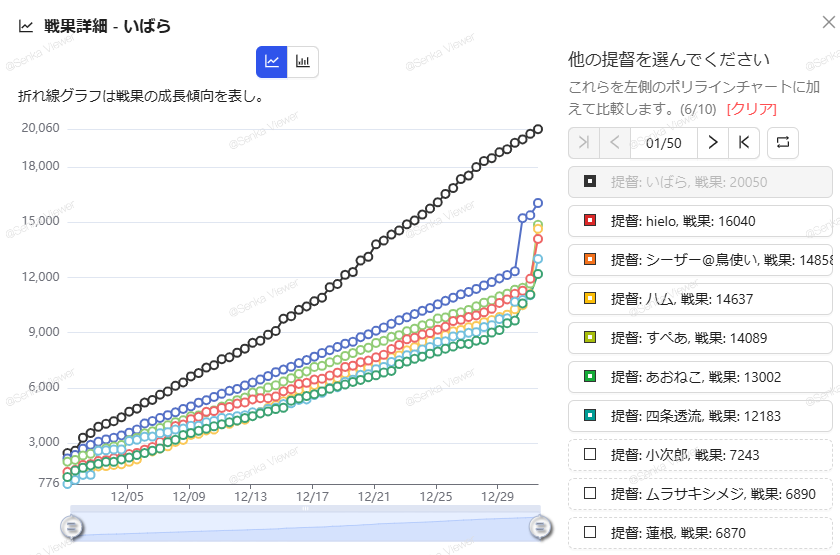
Task: Click the 12/13 x-axis label
Action: (251, 497)
